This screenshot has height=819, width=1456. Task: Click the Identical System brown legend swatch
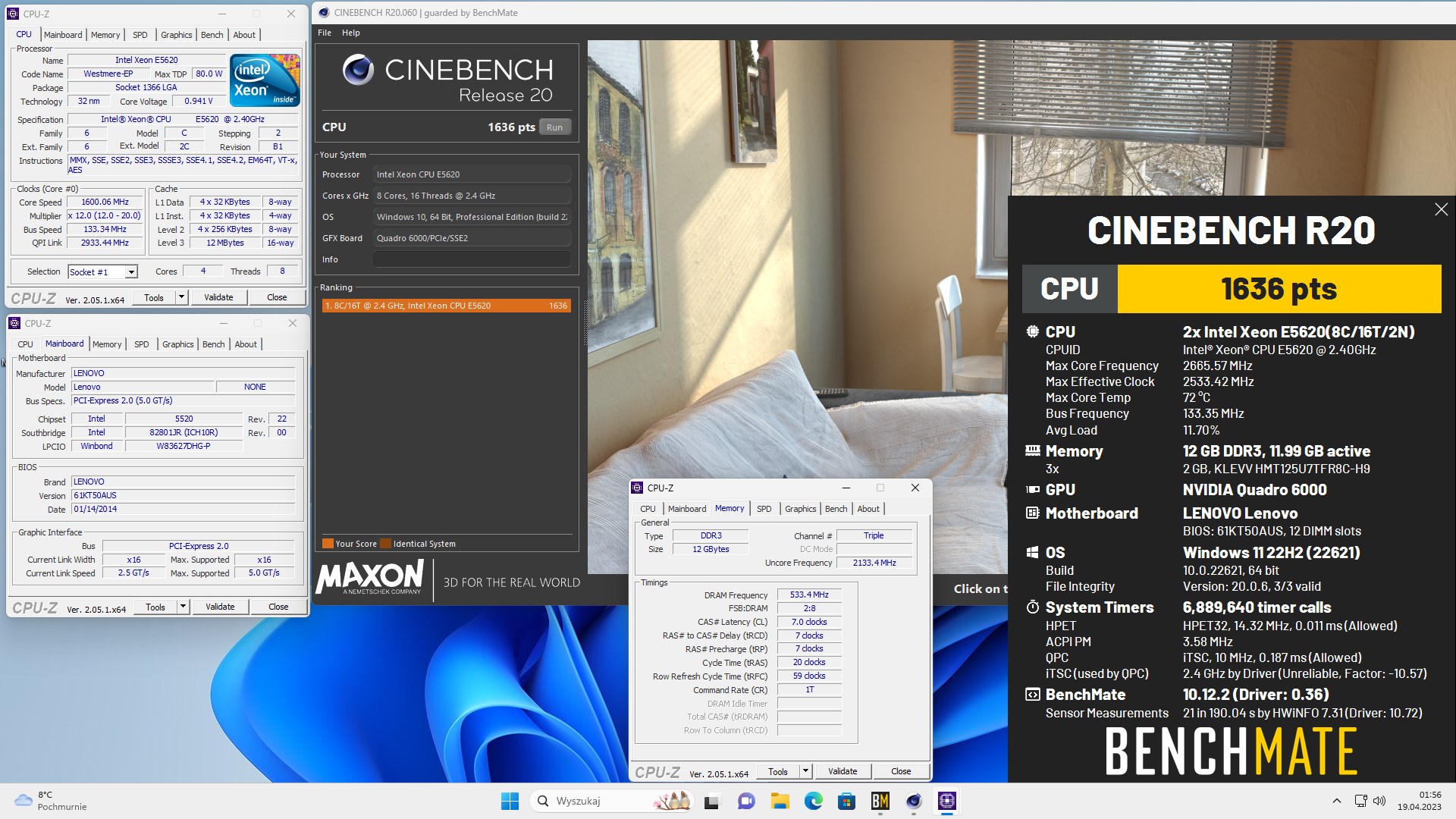click(x=385, y=544)
